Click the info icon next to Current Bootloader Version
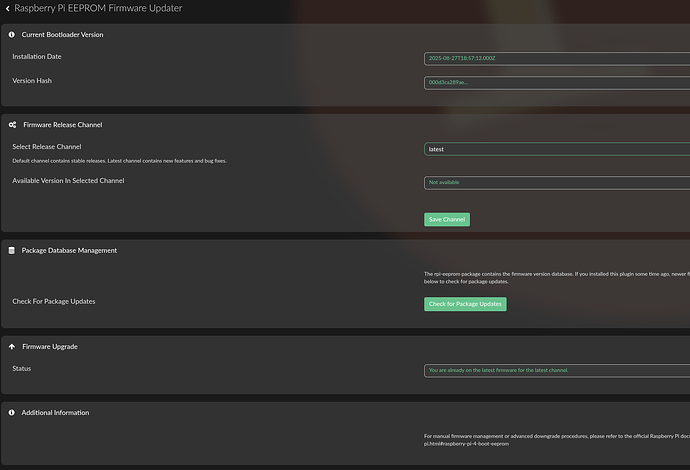This screenshot has height=470, width=690. 11,35
